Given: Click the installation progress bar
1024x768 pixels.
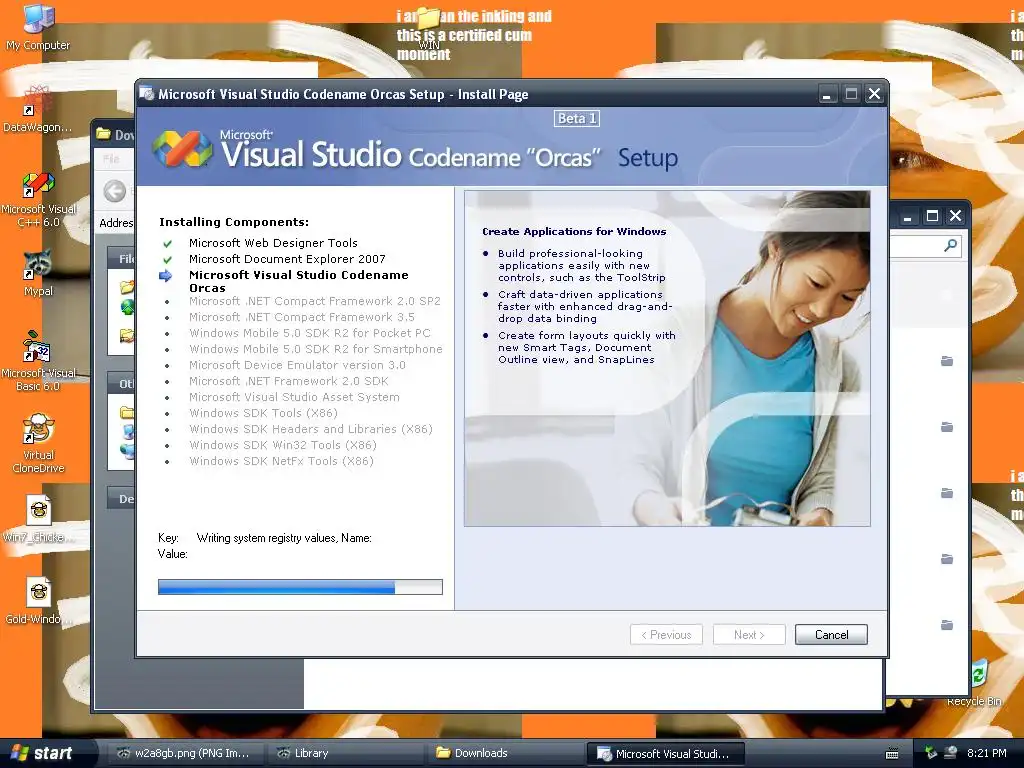Looking at the screenshot, I should pos(300,586).
